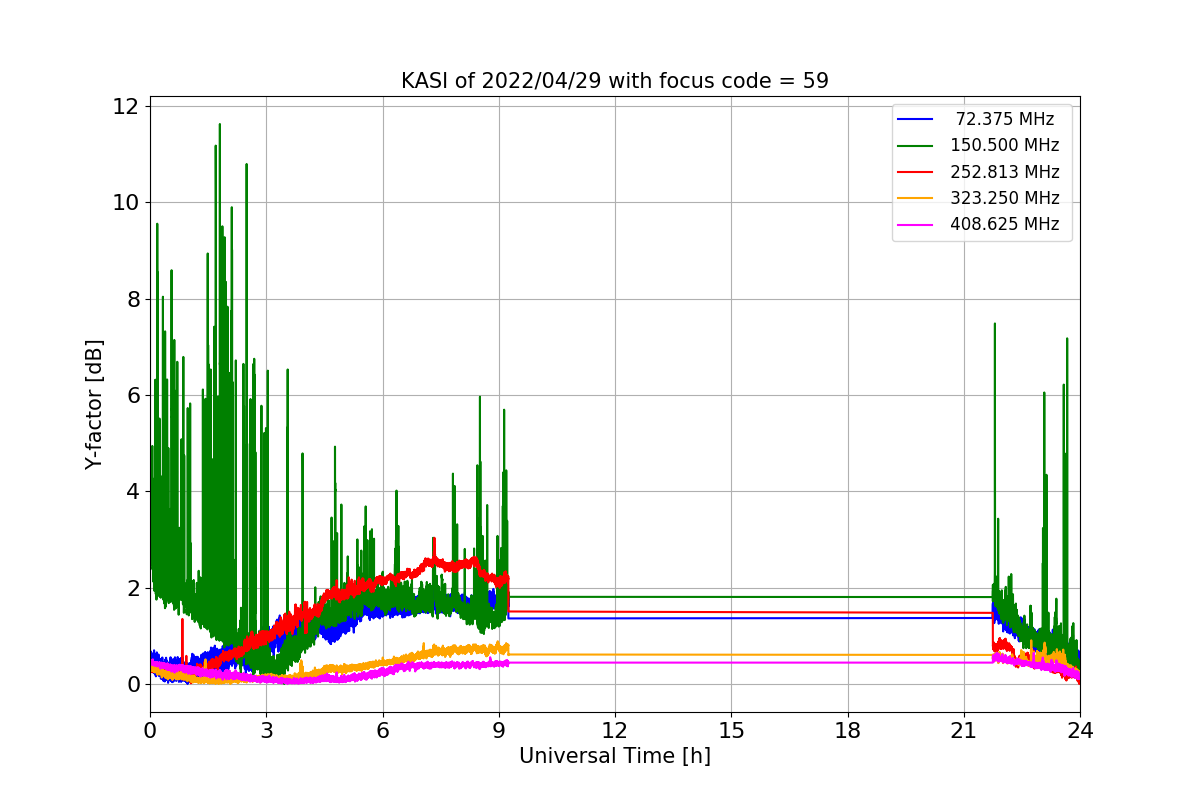Viewport: 1200px width, 800px height.
Task: Click the red curve peak near hour 7
Action: [433, 540]
